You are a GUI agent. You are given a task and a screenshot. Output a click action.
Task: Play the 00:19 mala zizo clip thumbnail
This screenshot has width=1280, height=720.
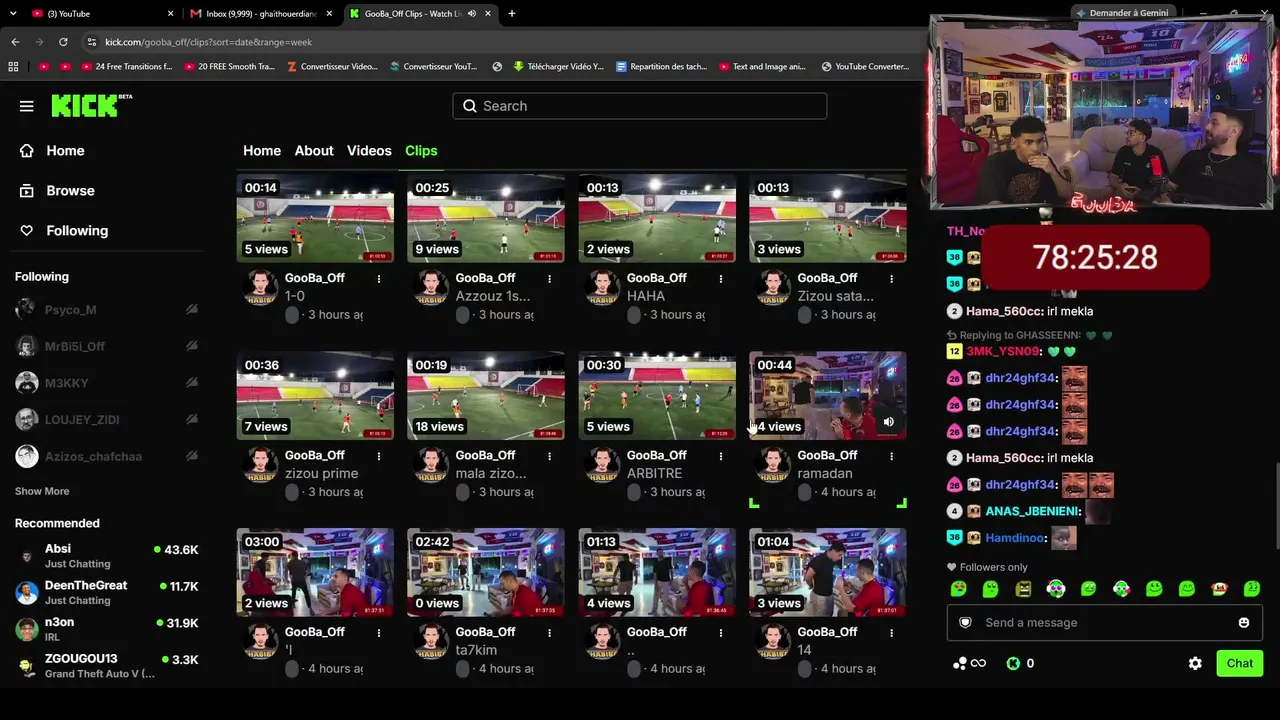(x=486, y=396)
